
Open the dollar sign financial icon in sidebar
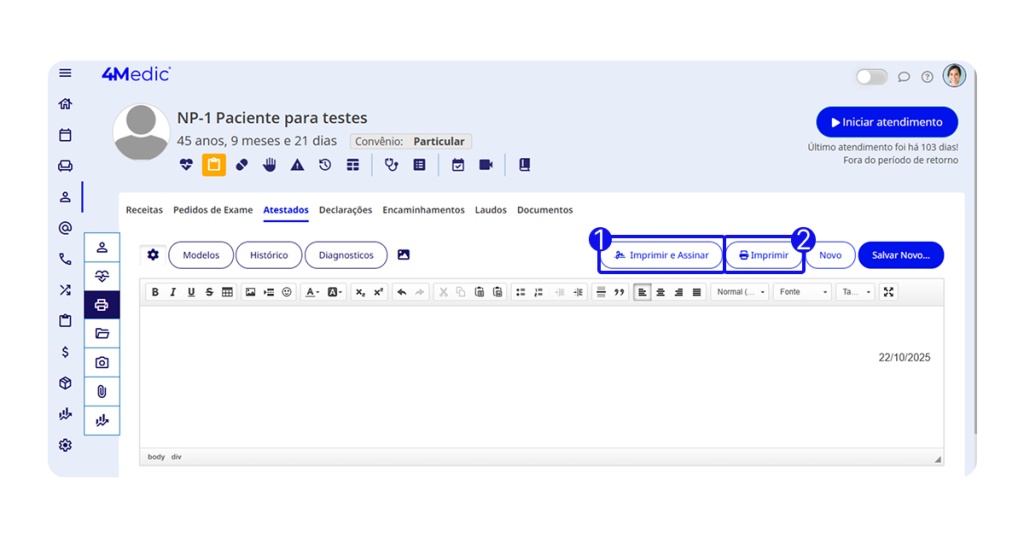(65, 352)
